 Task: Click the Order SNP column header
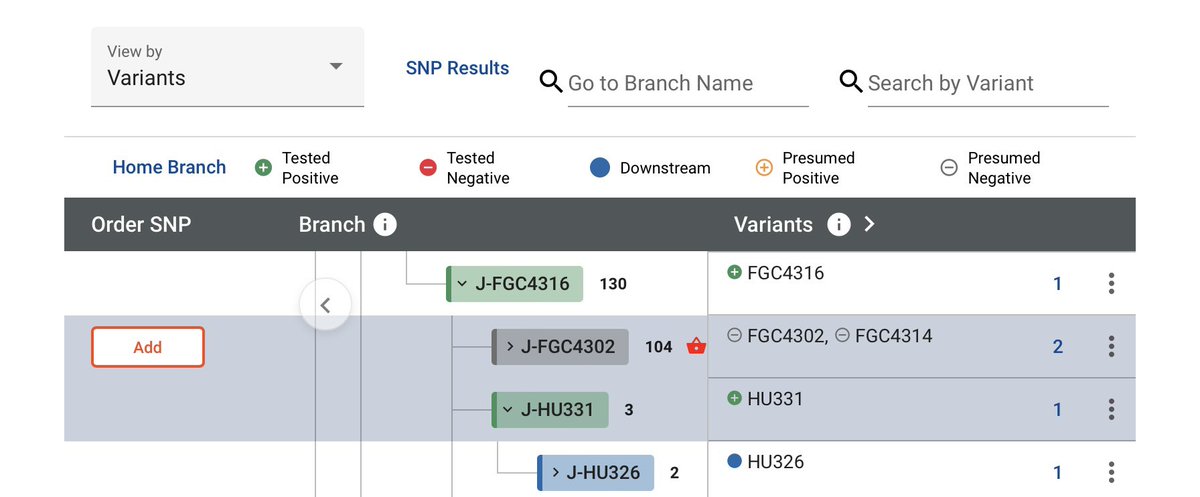pyautogui.click(x=141, y=224)
